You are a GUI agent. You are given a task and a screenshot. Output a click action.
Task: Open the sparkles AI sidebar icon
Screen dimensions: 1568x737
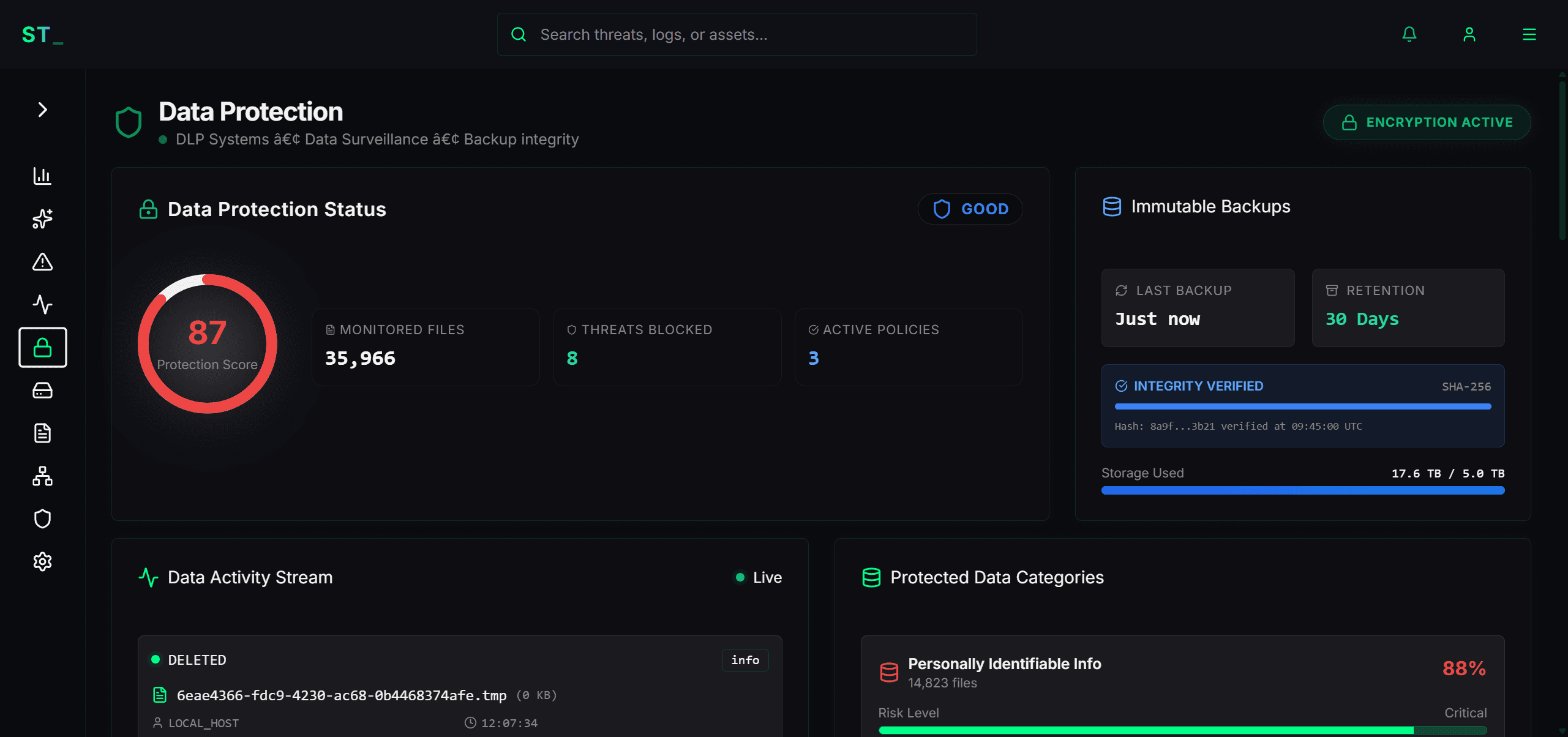click(42, 219)
